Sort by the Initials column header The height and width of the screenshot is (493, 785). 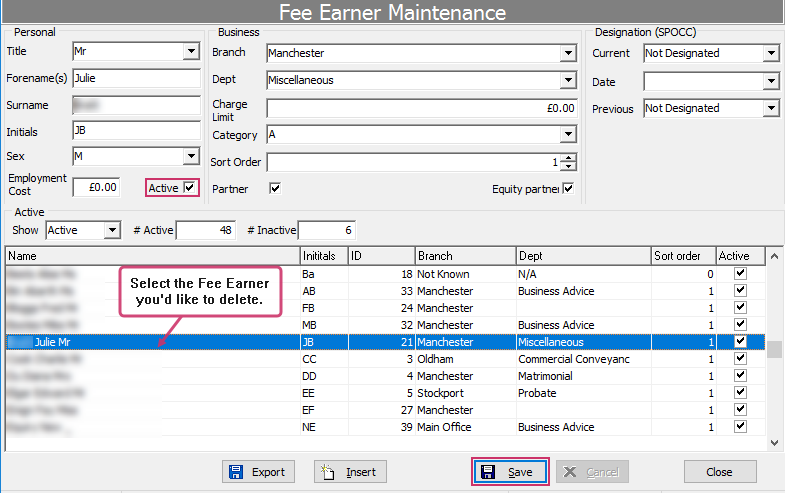pyautogui.click(x=324, y=256)
